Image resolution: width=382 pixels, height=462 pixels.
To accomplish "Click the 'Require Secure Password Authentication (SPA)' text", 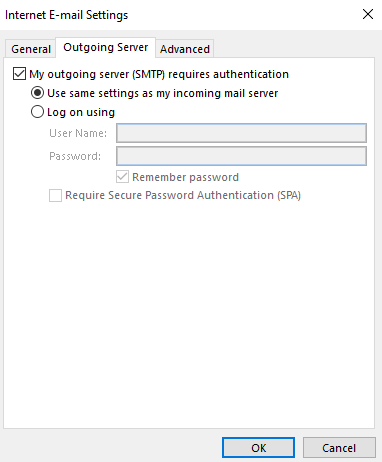I will [x=183, y=195].
